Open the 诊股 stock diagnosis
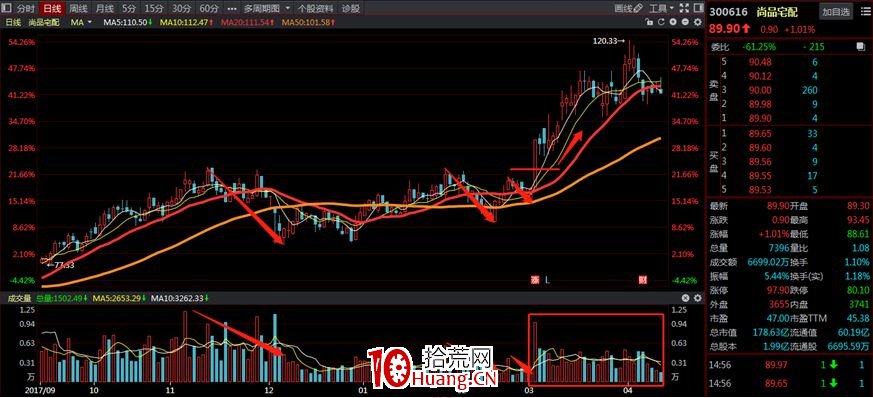The width and height of the screenshot is (873, 398). click(x=351, y=9)
